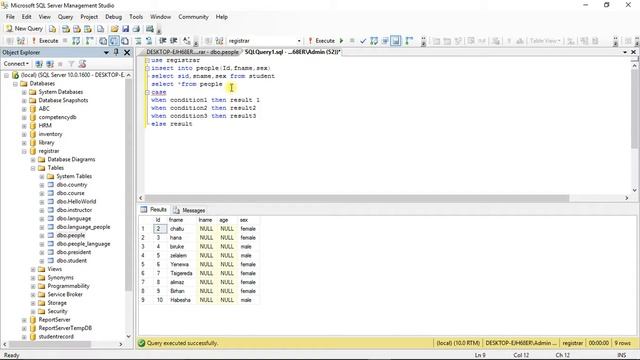Open Object Explorer window position dropdown arrow

point(106,53)
